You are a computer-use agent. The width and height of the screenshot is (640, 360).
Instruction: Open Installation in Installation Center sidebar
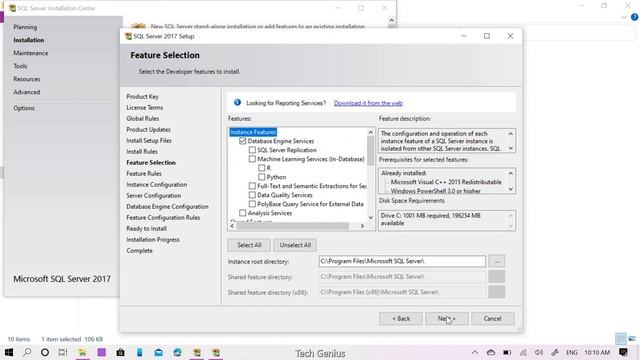tap(29, 40)
